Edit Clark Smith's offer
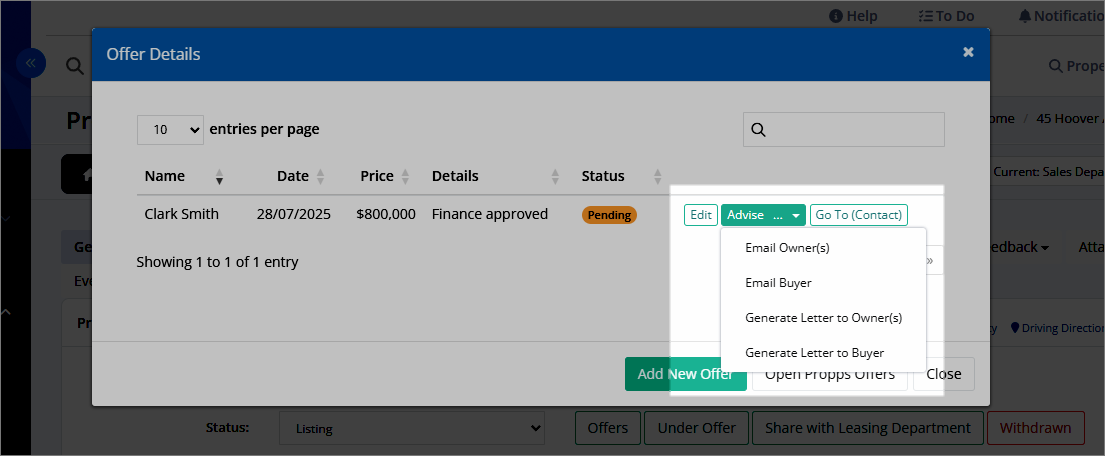 coord(700,215)
